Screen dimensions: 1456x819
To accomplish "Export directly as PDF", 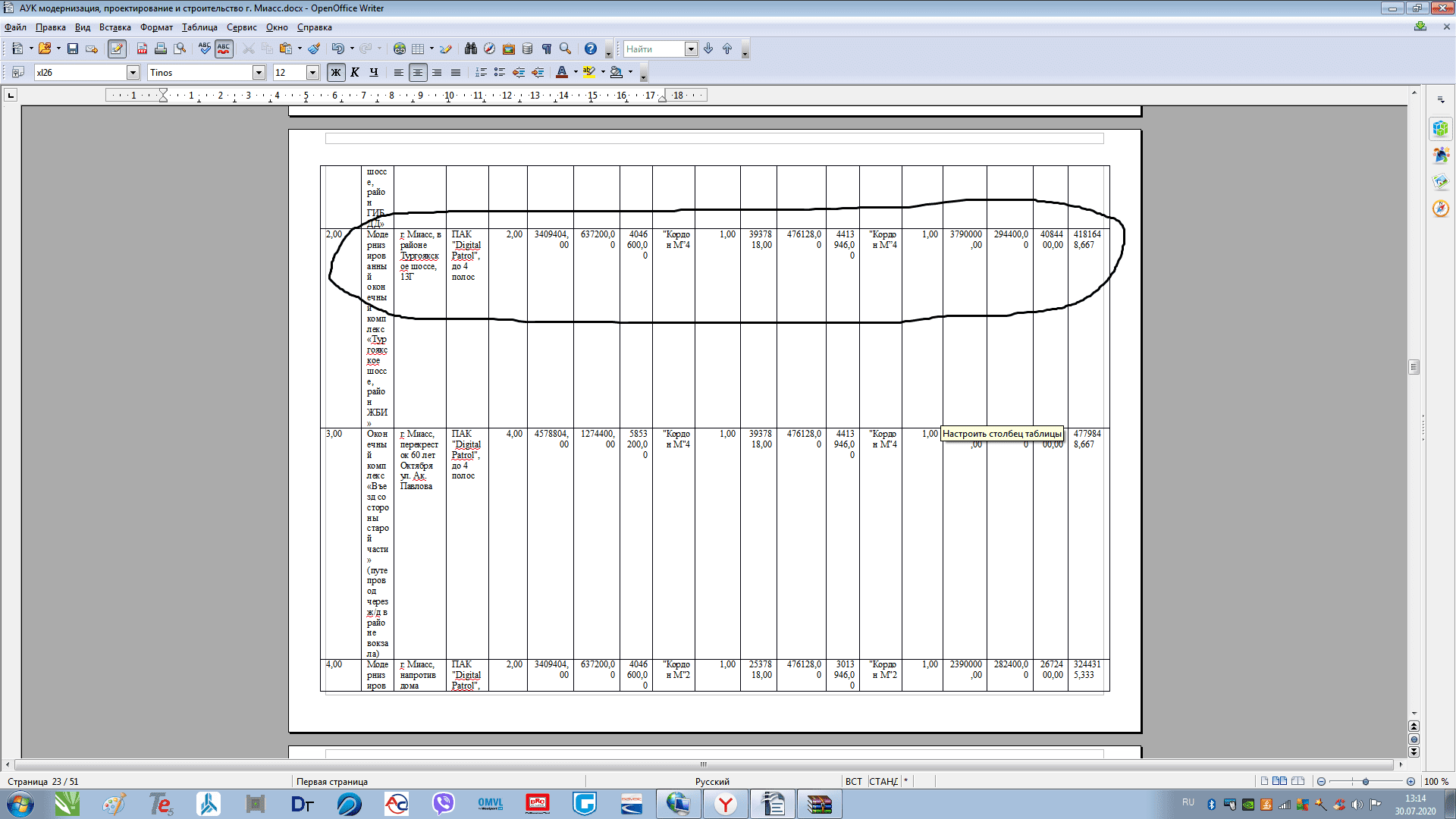I will click(x=142, y=49).
